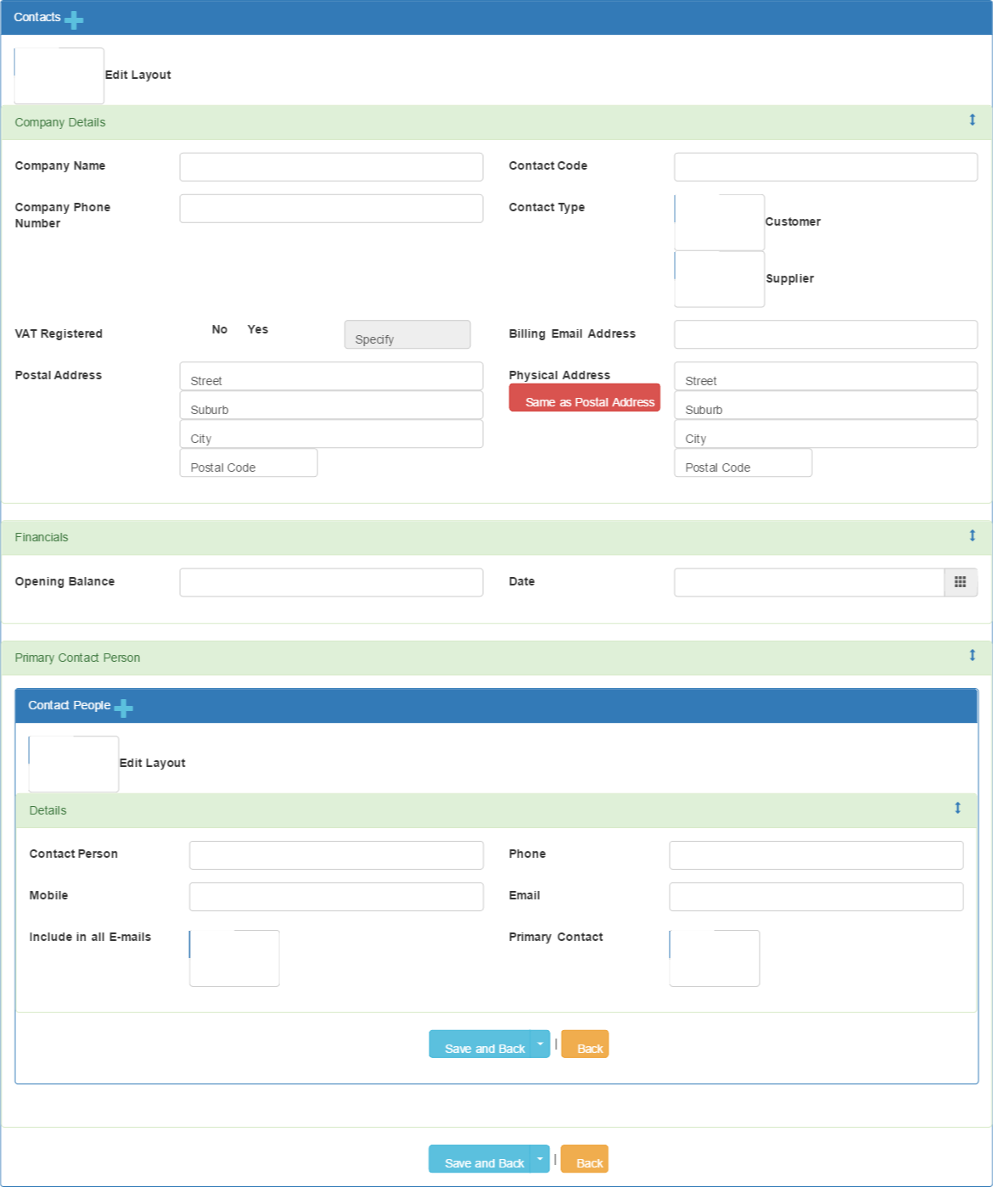Toggle Edit Layout checkbox under Contacts header

(x=59, y=76)
